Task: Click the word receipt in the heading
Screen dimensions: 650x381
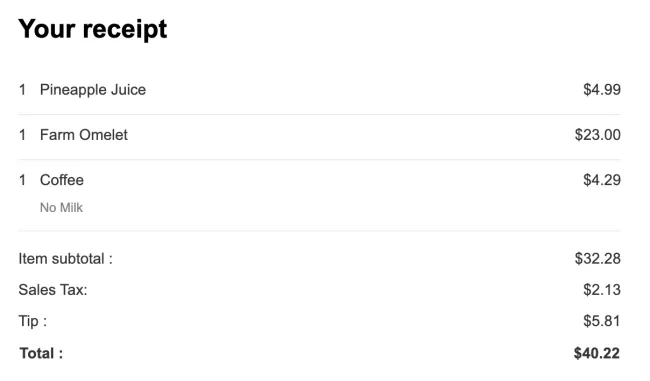Action: coord(125,31)
